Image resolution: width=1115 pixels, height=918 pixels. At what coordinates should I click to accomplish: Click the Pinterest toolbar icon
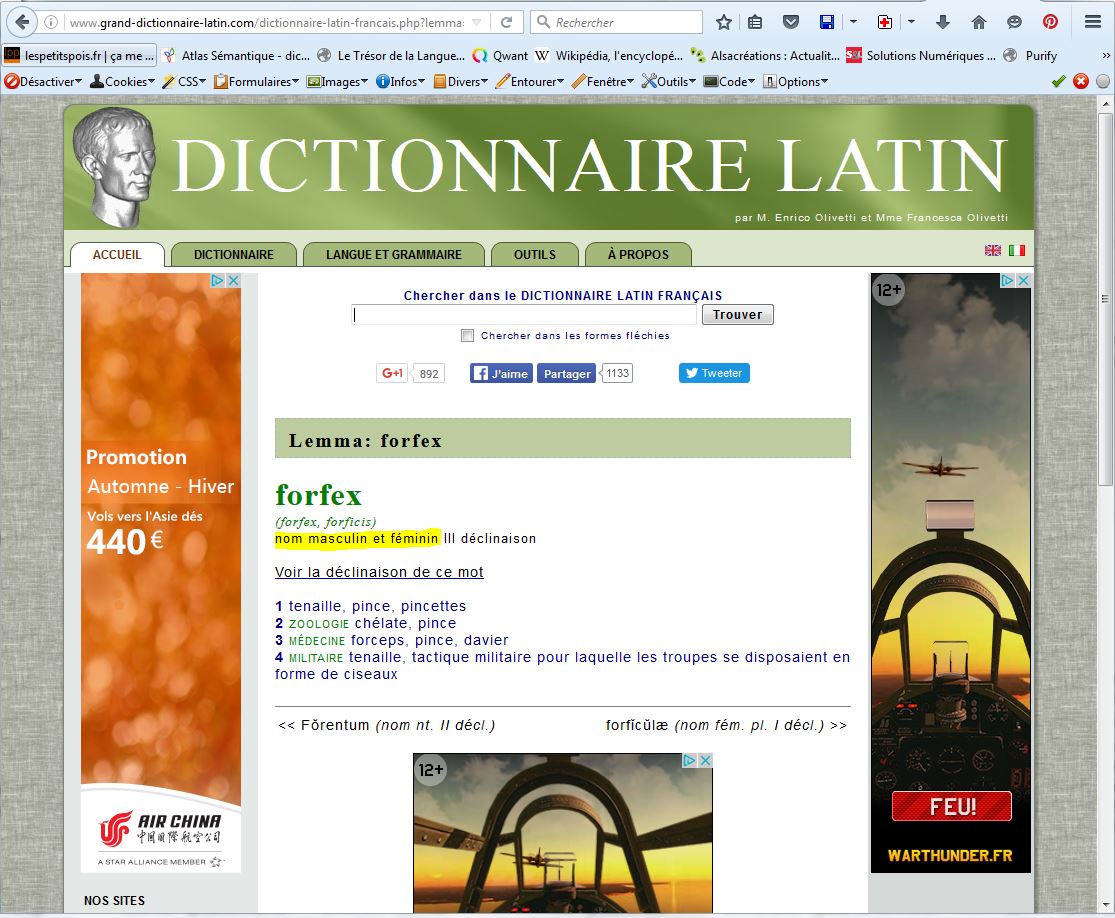point(1050,22)
